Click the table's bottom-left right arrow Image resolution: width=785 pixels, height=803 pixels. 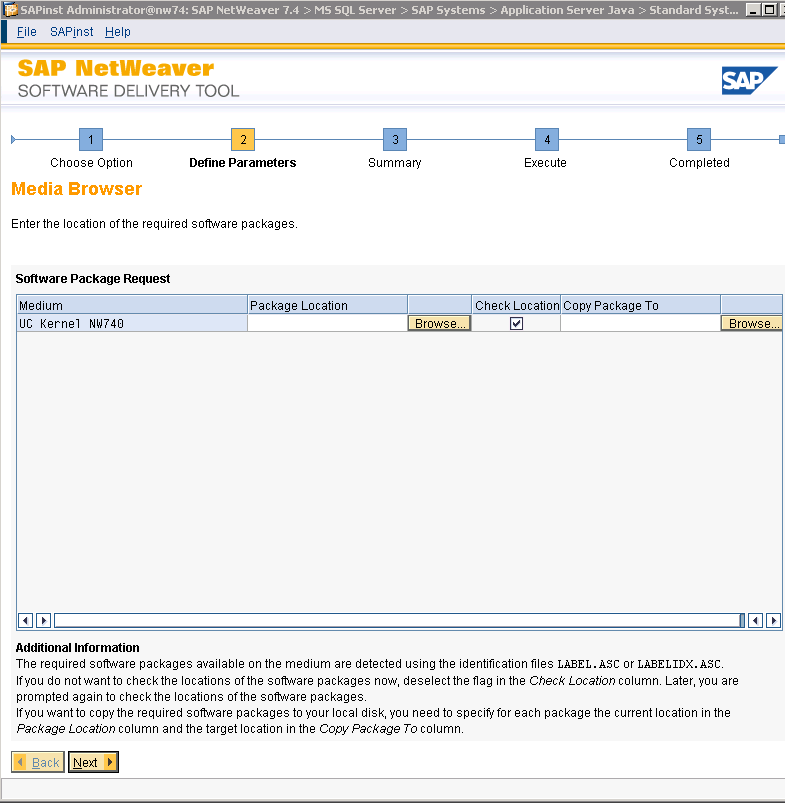(44, 620)
